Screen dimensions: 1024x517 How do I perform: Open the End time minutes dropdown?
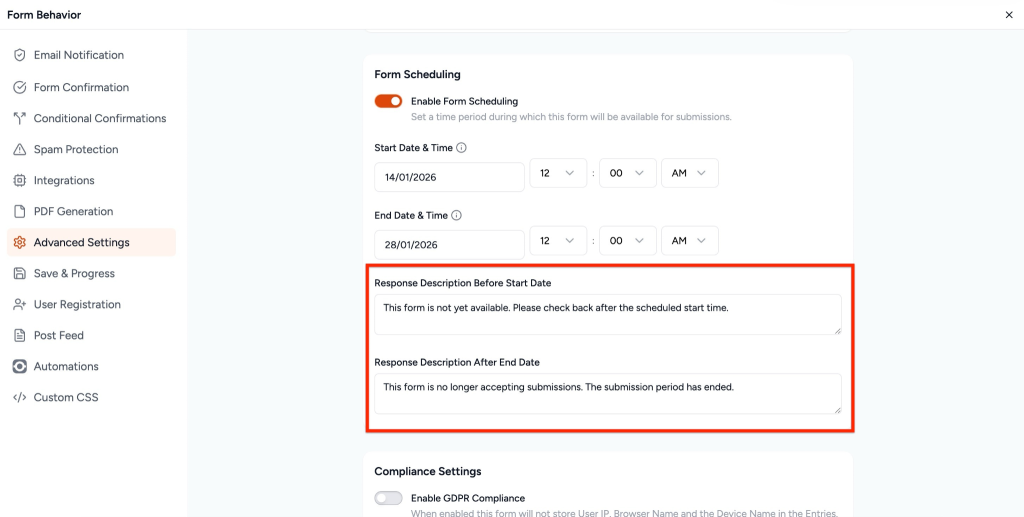(627, 241)
